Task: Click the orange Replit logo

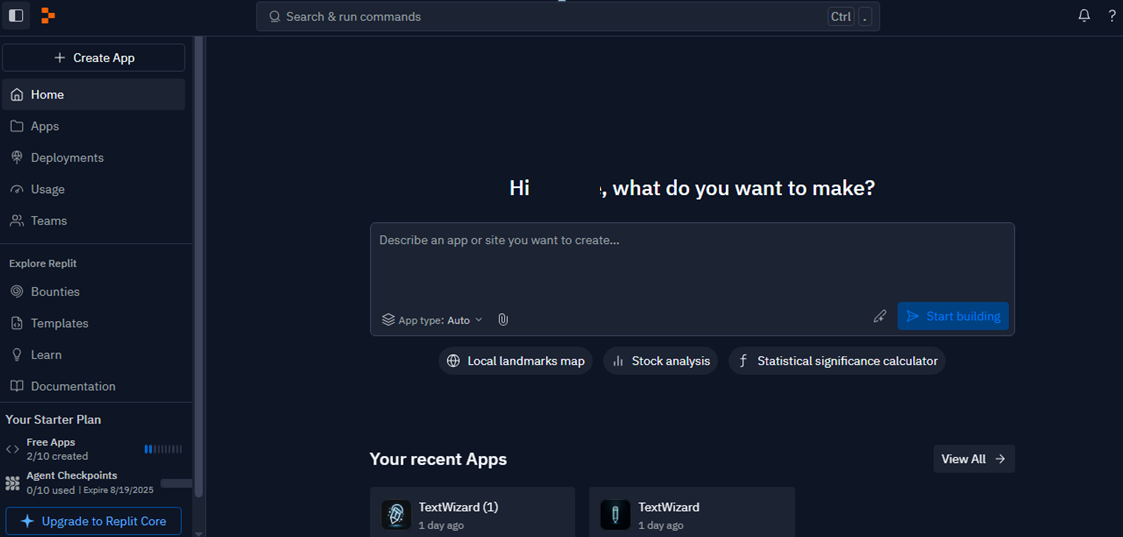Action: (48, 16)
